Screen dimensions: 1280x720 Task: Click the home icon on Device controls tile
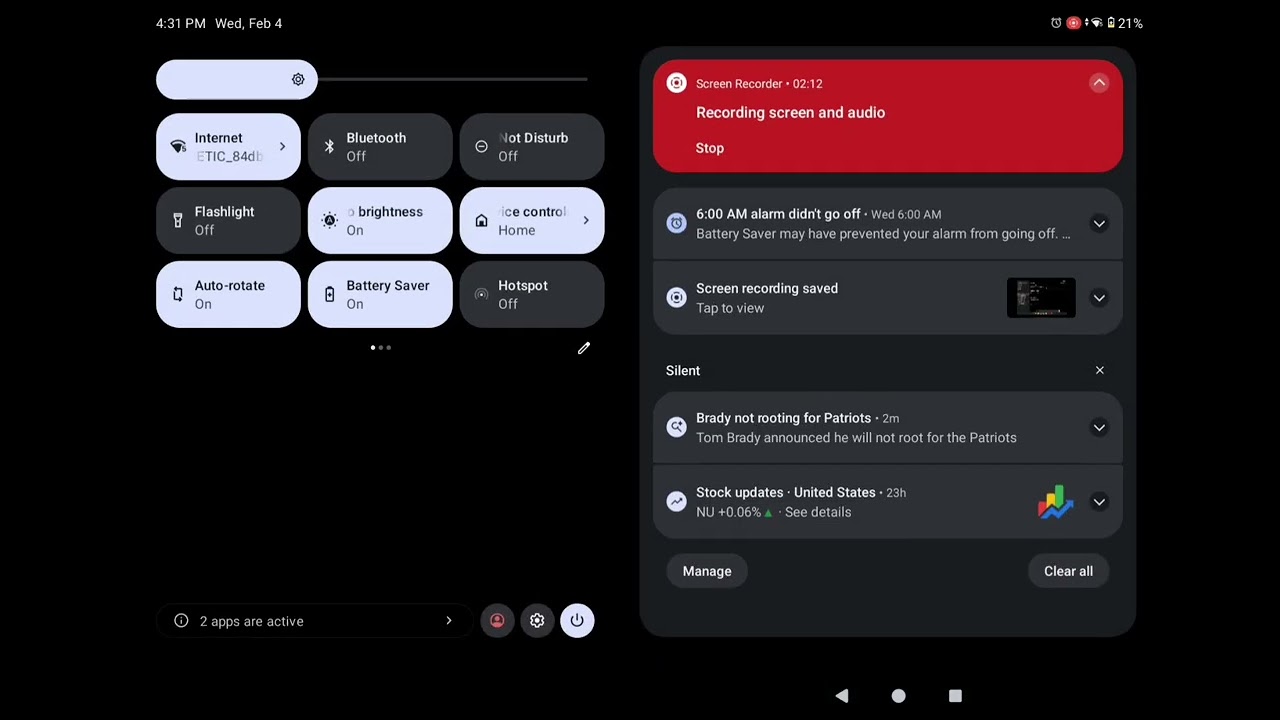[x=481, y=221]
